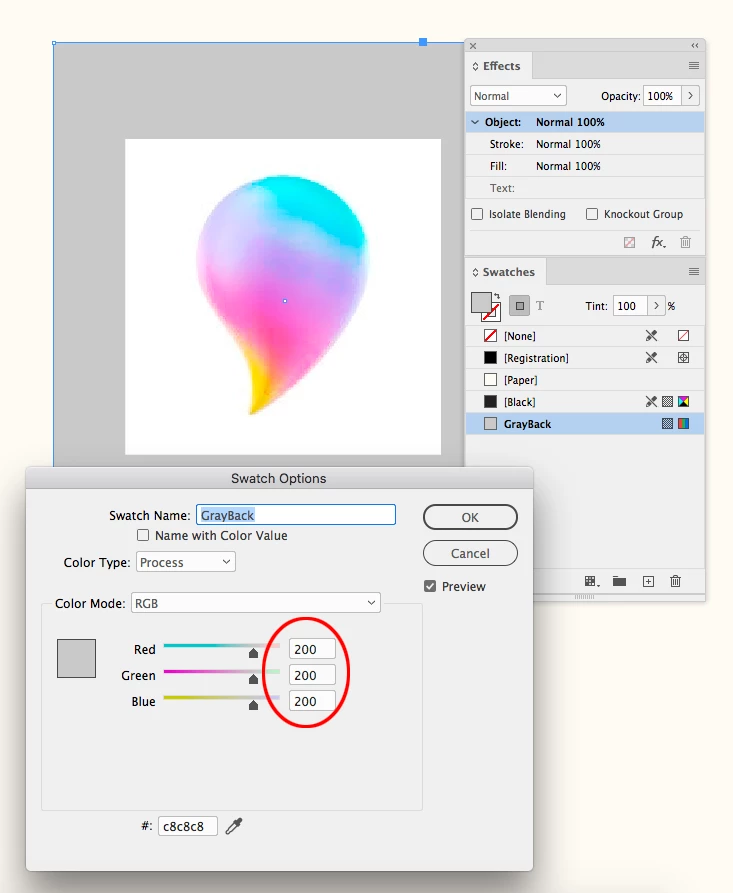This screenshot has width=733, height=893.
Task: Select the [None] swatch
Action: (585, 336)
